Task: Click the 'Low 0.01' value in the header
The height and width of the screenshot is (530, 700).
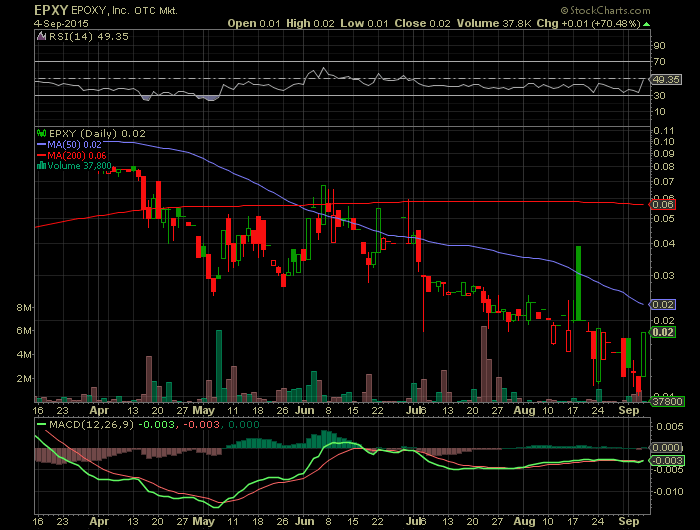Action: click(364, 23)
